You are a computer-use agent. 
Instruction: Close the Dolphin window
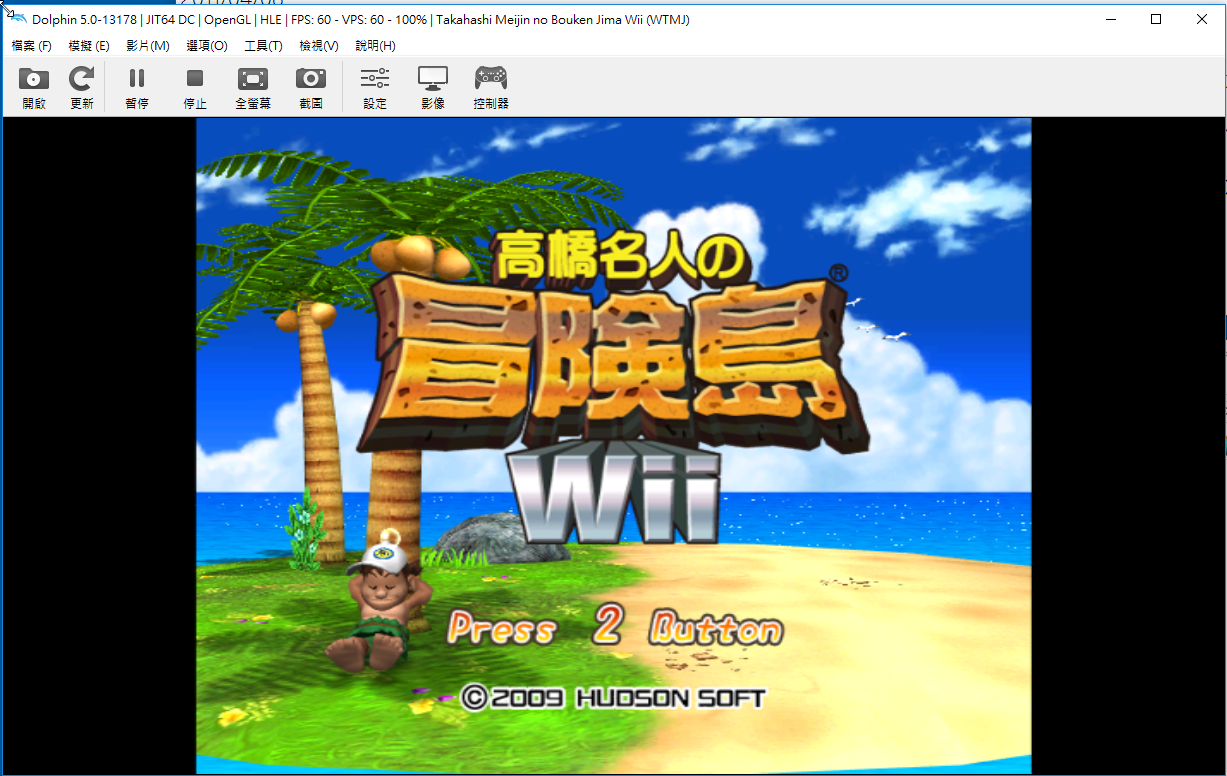pyautogui.click(x=1202, y=19)
